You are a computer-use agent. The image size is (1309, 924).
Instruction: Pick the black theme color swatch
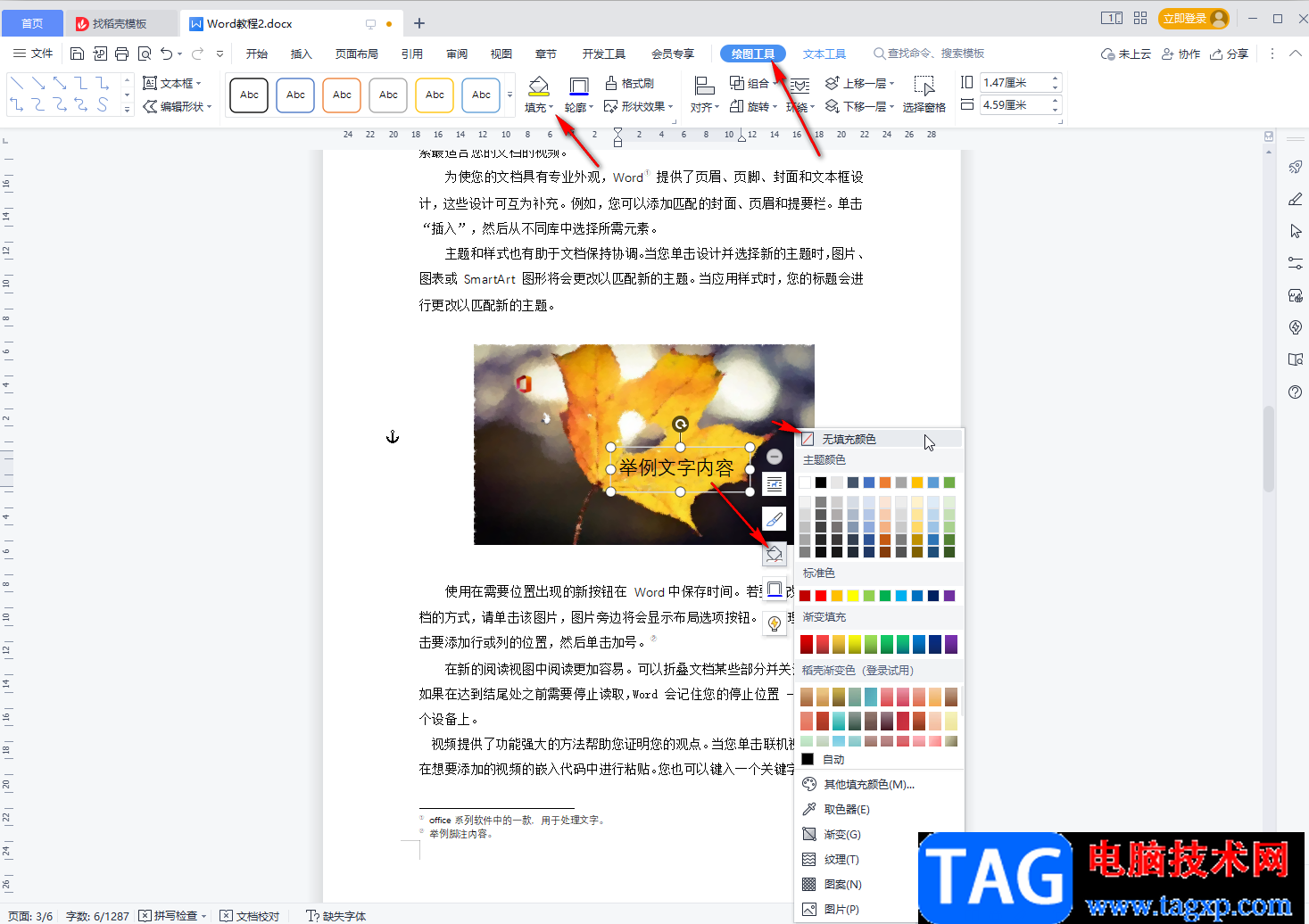(x=821, y=483)
